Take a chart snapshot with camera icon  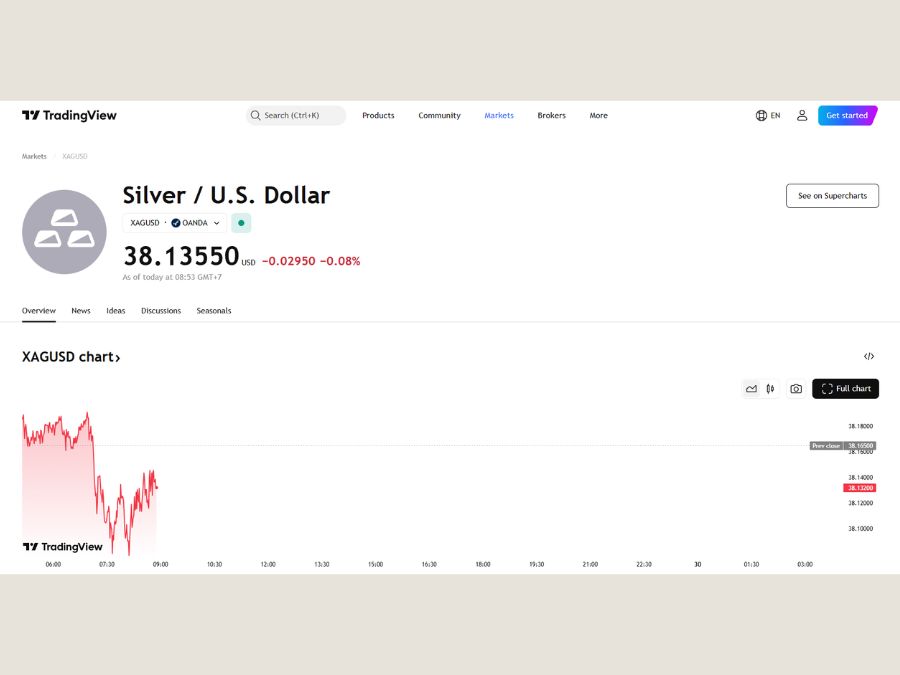tap(796, 389)
